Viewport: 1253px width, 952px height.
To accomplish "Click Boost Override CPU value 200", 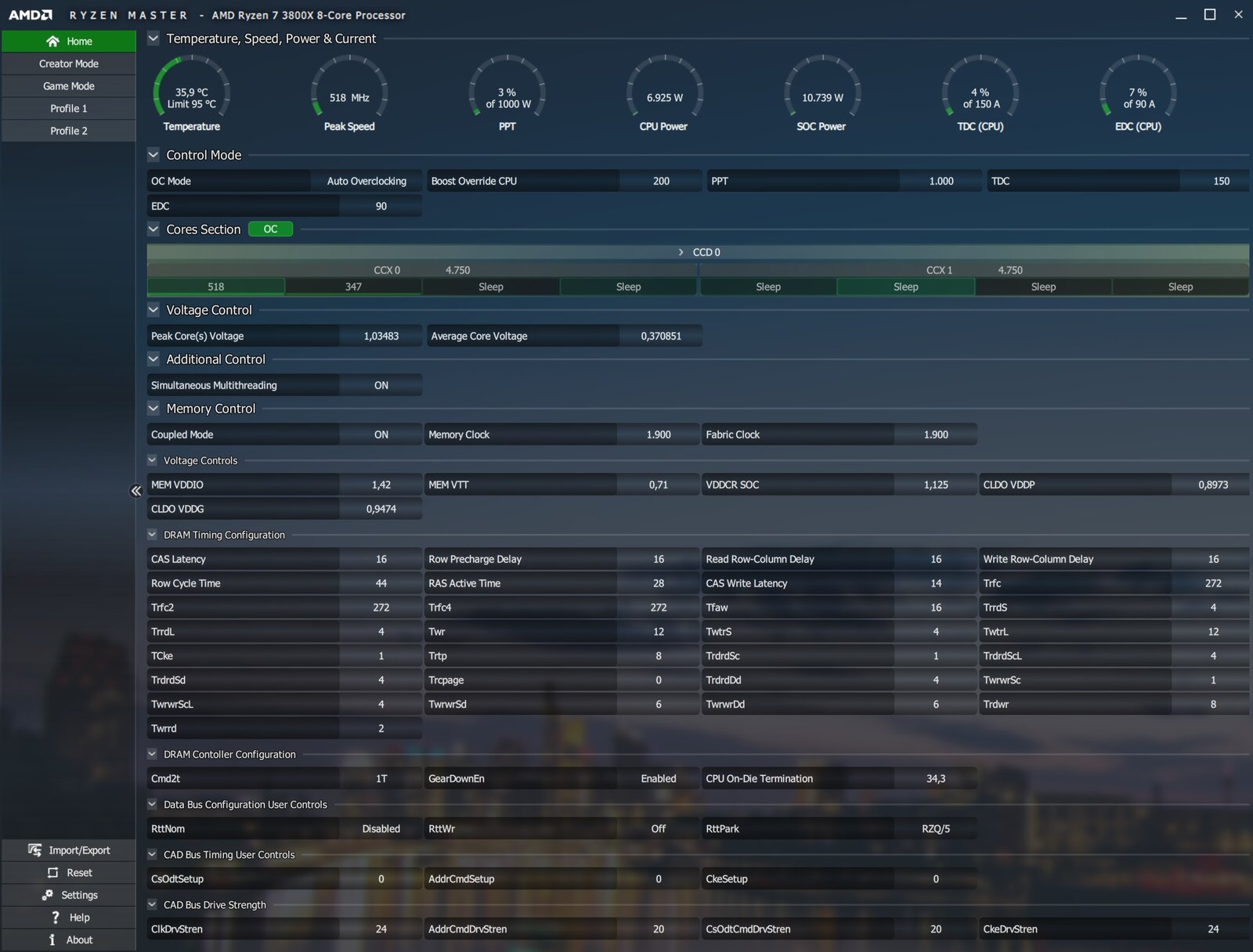I will pos(661,181).
